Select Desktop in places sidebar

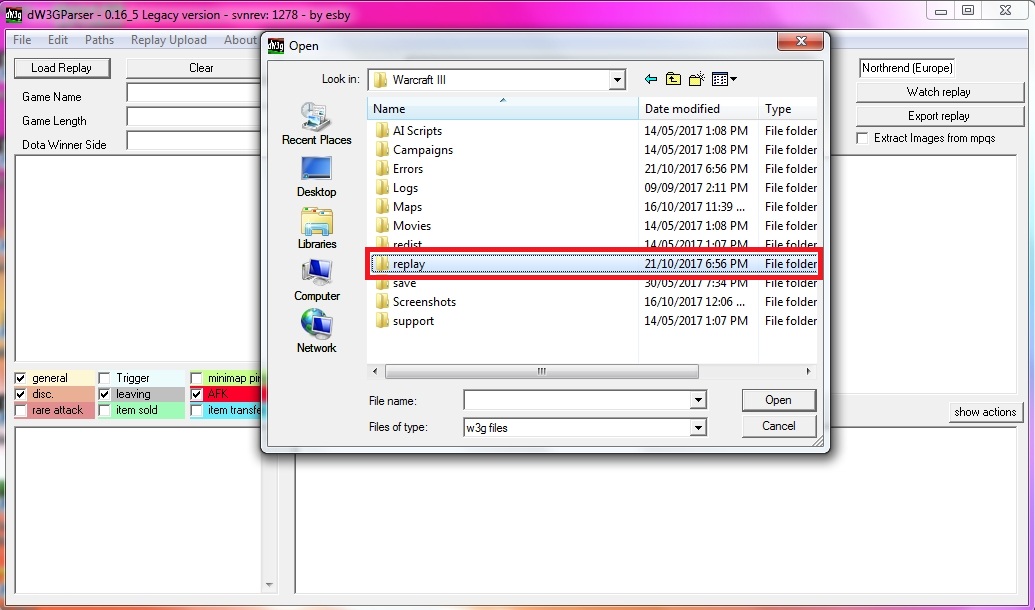pos(317,176)
